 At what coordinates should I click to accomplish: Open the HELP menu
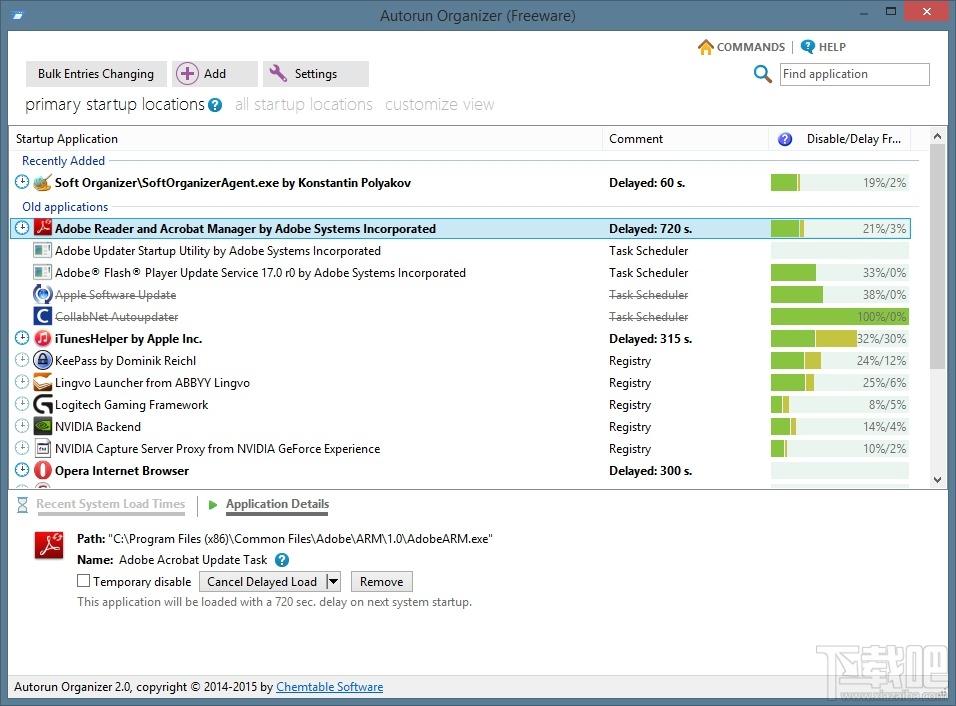(823, 47)
